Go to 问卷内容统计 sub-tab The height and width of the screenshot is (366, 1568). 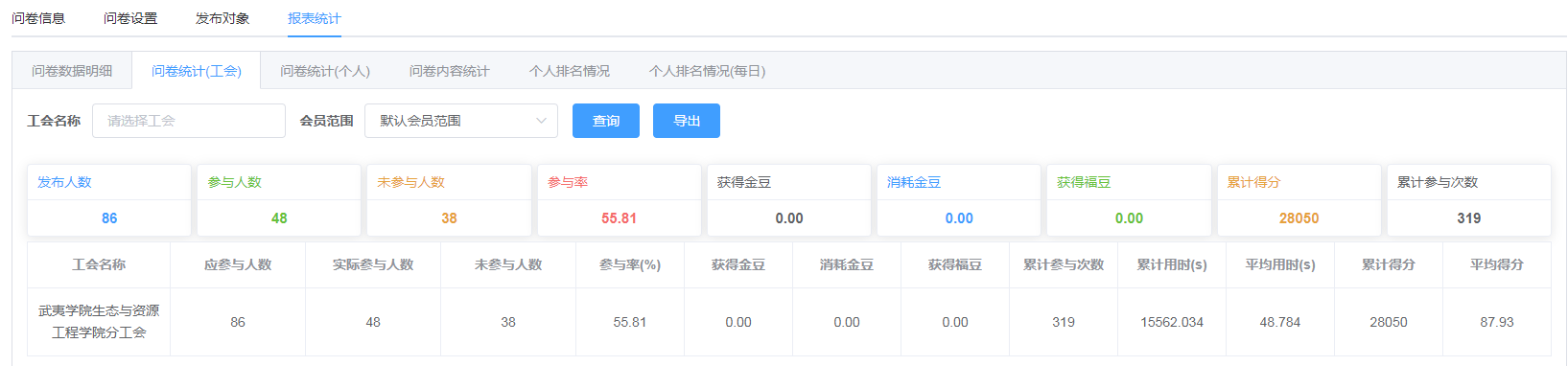[450, 71]
